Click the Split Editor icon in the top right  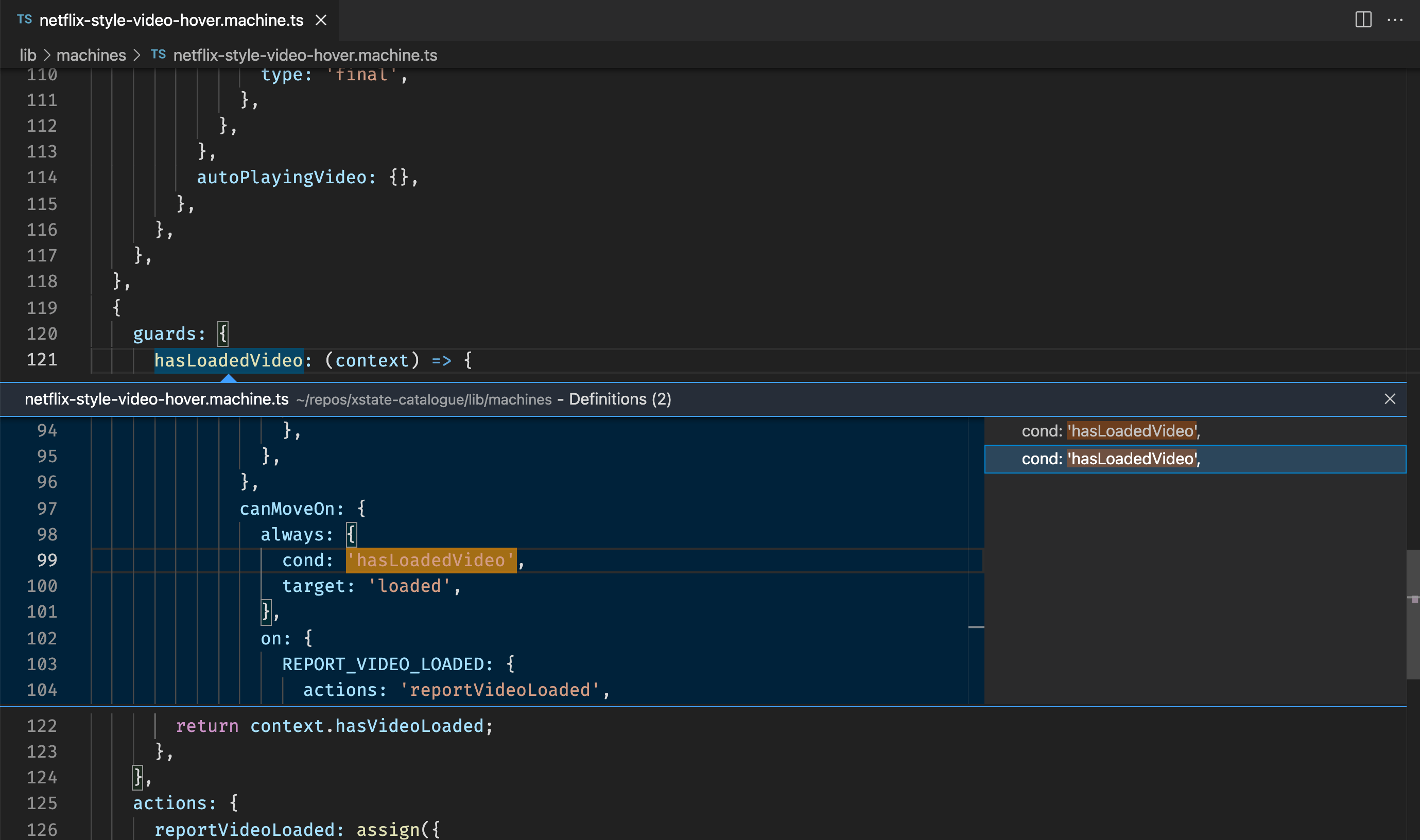click(1362, 20)
